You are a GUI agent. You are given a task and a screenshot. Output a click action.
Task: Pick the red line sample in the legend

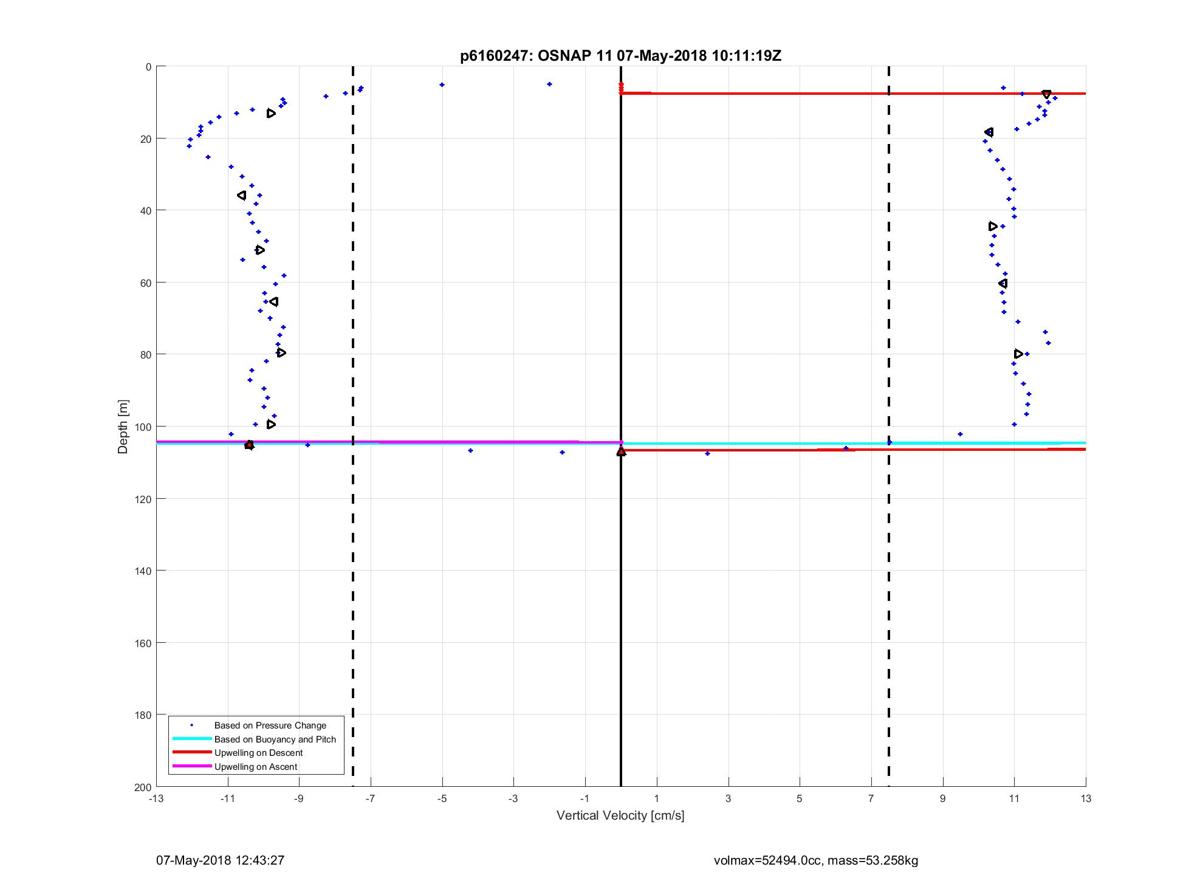(x=191, y=753)
